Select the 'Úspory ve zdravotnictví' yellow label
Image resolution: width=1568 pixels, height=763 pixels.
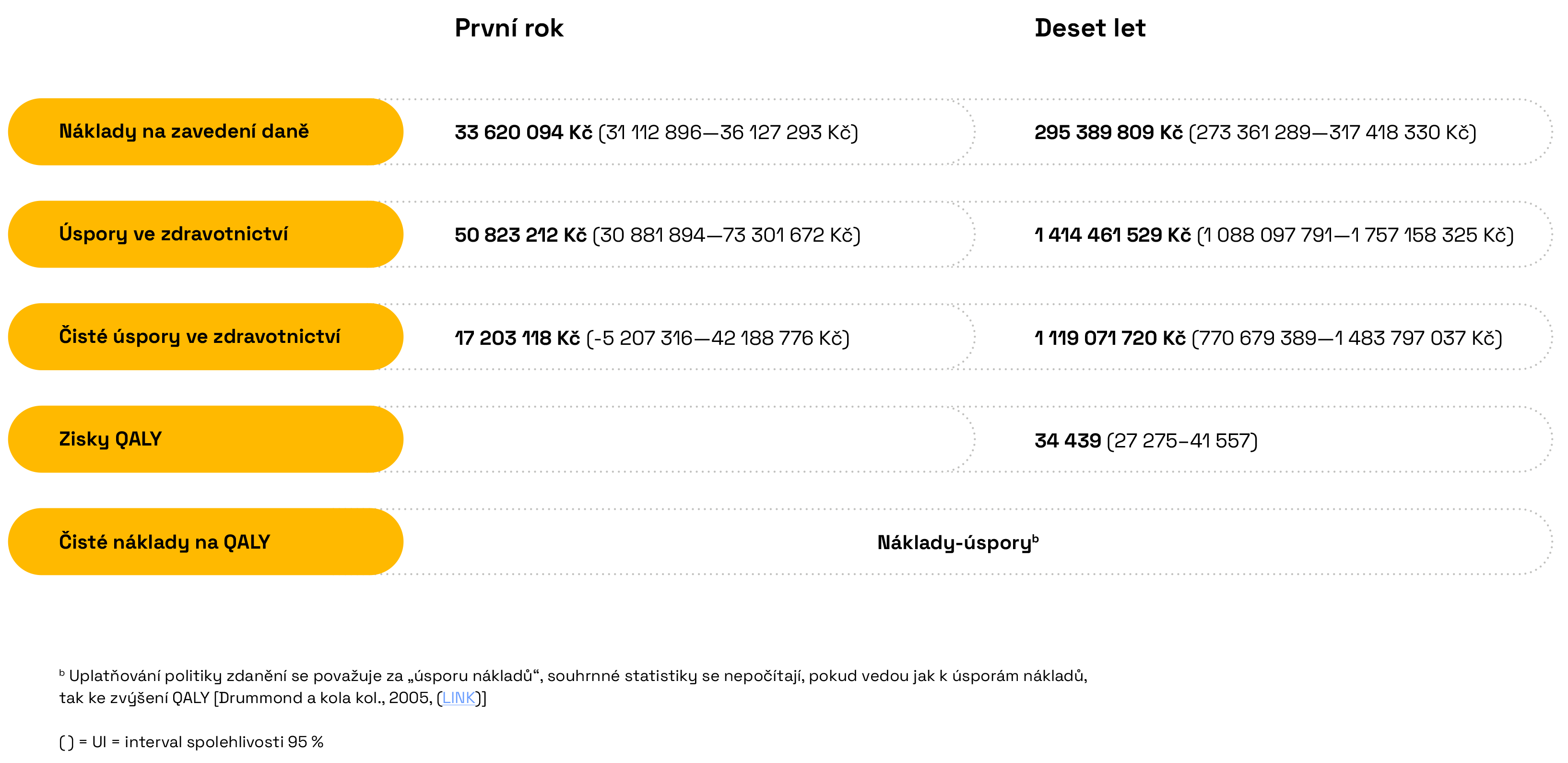click(x=174, y=234)
